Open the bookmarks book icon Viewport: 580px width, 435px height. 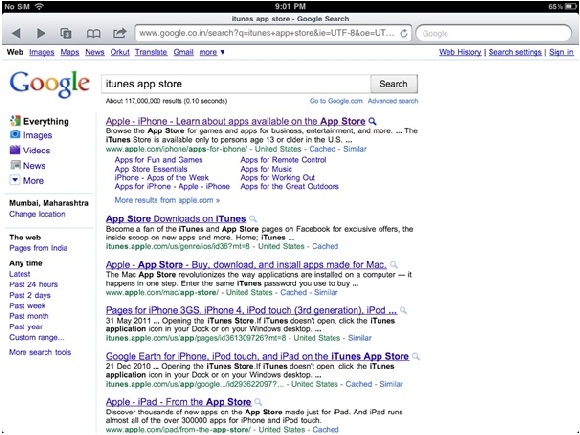coord(93,34)
